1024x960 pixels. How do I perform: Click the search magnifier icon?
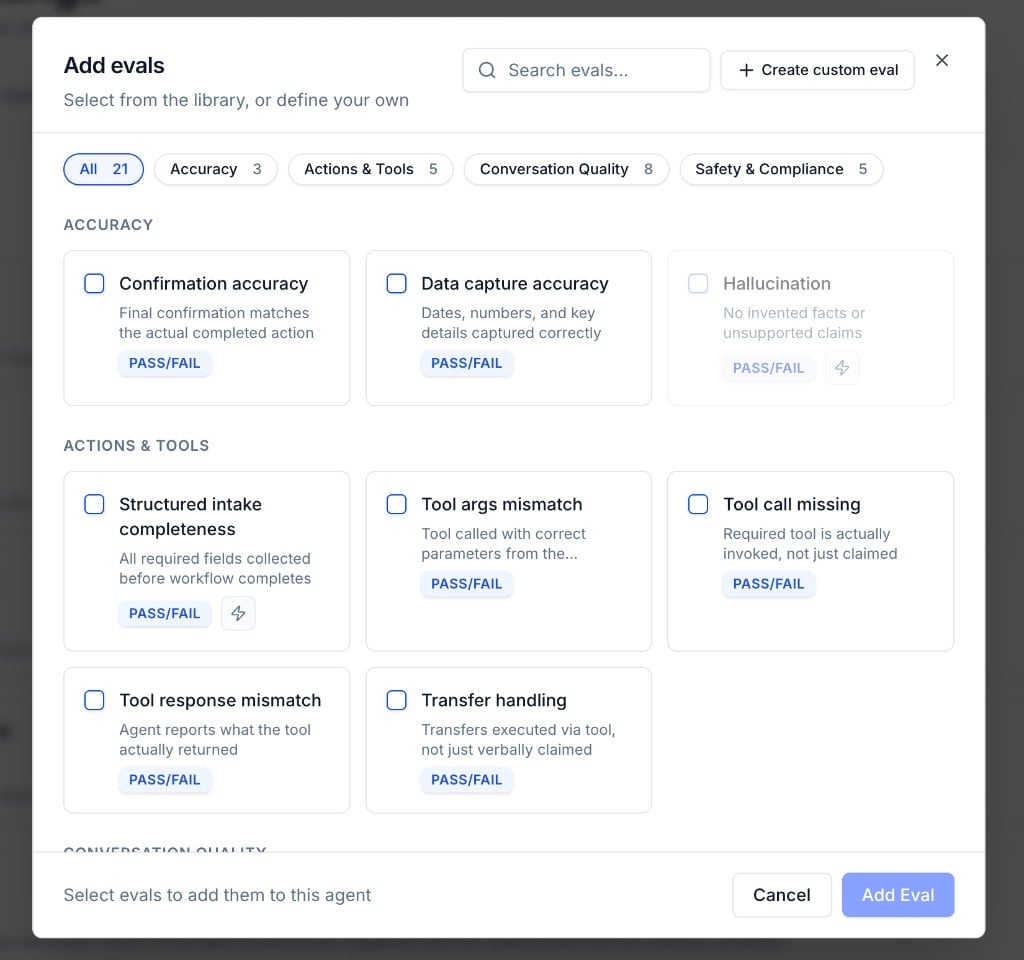(x=487, y=70)
